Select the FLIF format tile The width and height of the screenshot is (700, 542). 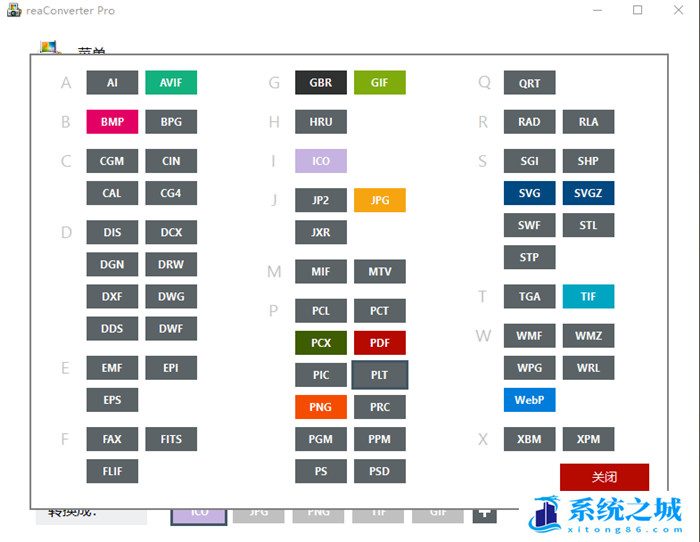pos(112,472)
